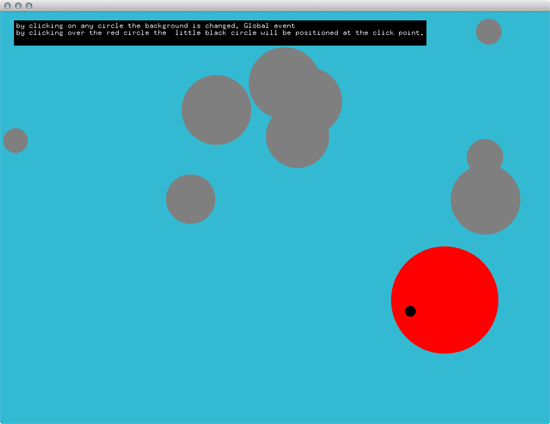Zoom the window with the third title bar button
Screen dimensions: 550x424
click(x=29, y=6)
